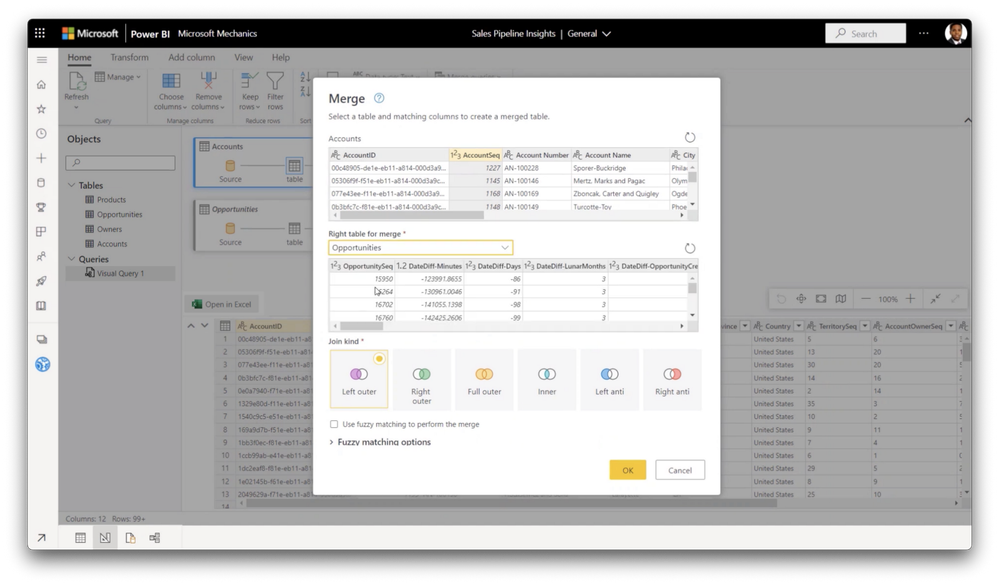This screenshot has width=999, height=586.
Task: Open the Learn book icon
Action: (41, 306)
